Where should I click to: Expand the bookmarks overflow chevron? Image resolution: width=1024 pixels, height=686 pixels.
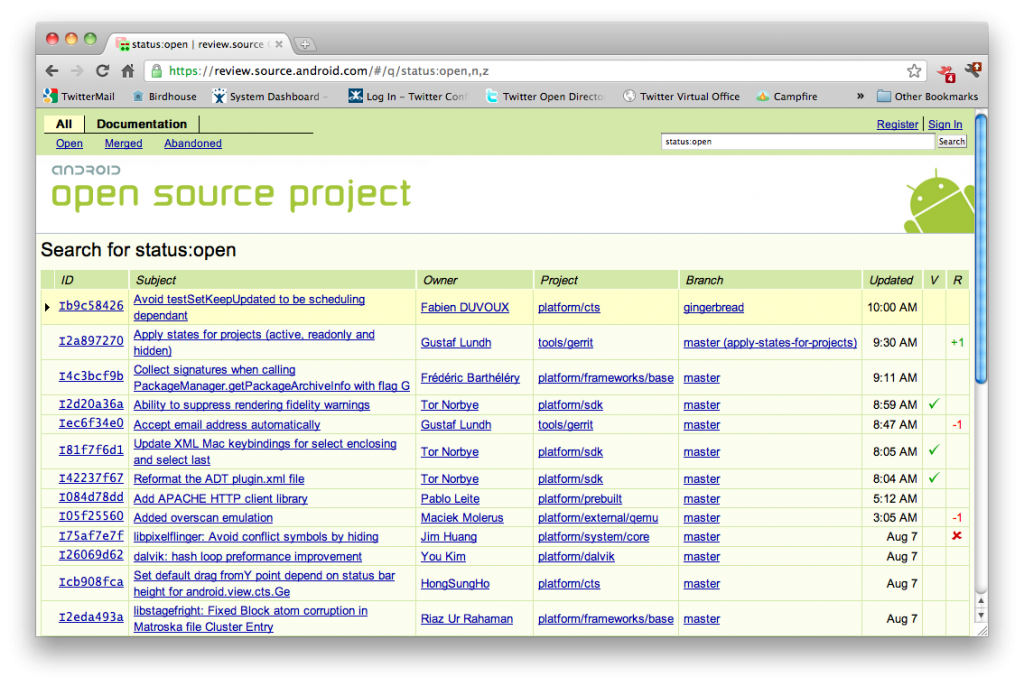pyautogui.click(x=860, y=97)
